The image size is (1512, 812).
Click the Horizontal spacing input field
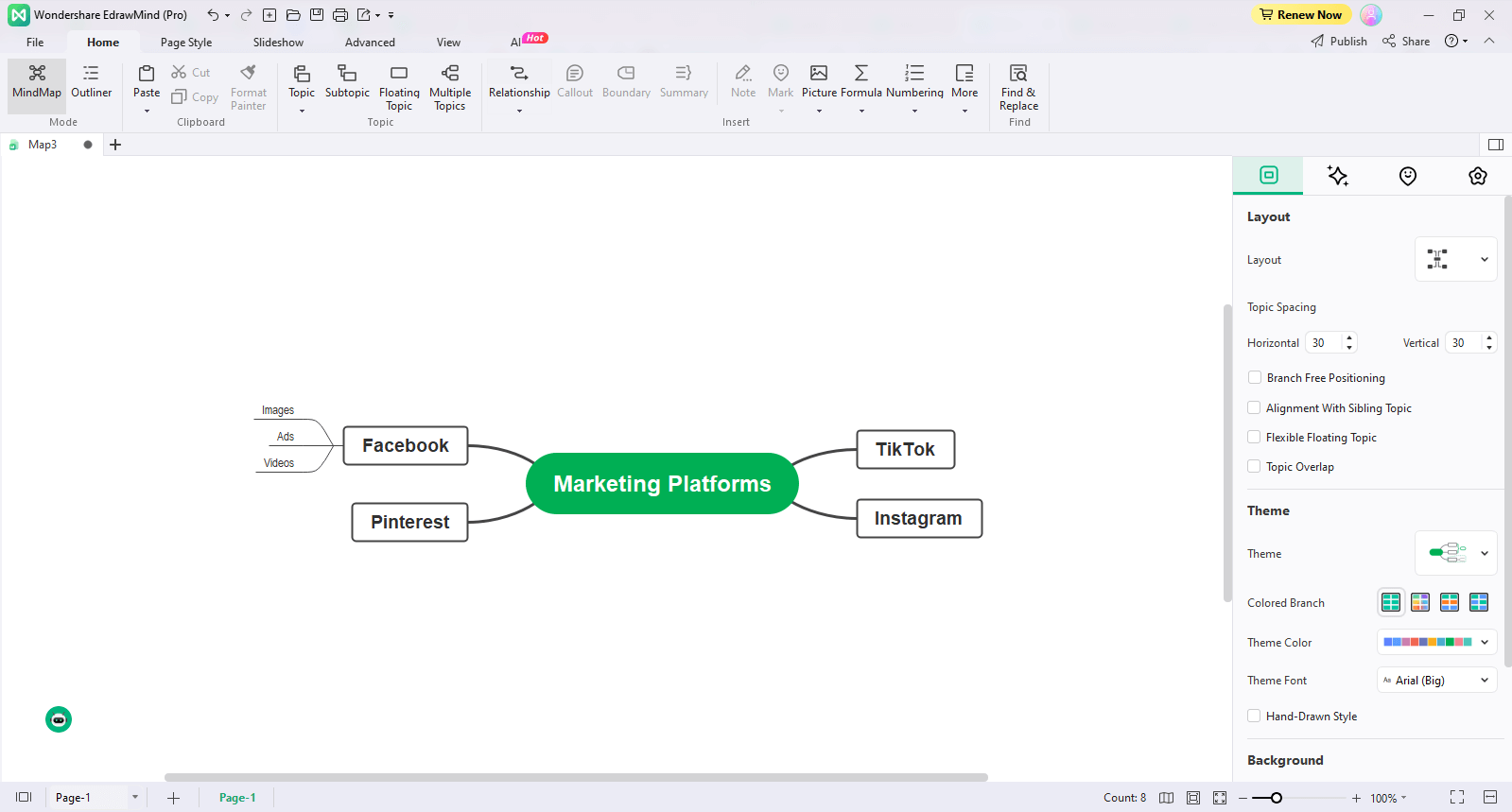point(1324,343)
